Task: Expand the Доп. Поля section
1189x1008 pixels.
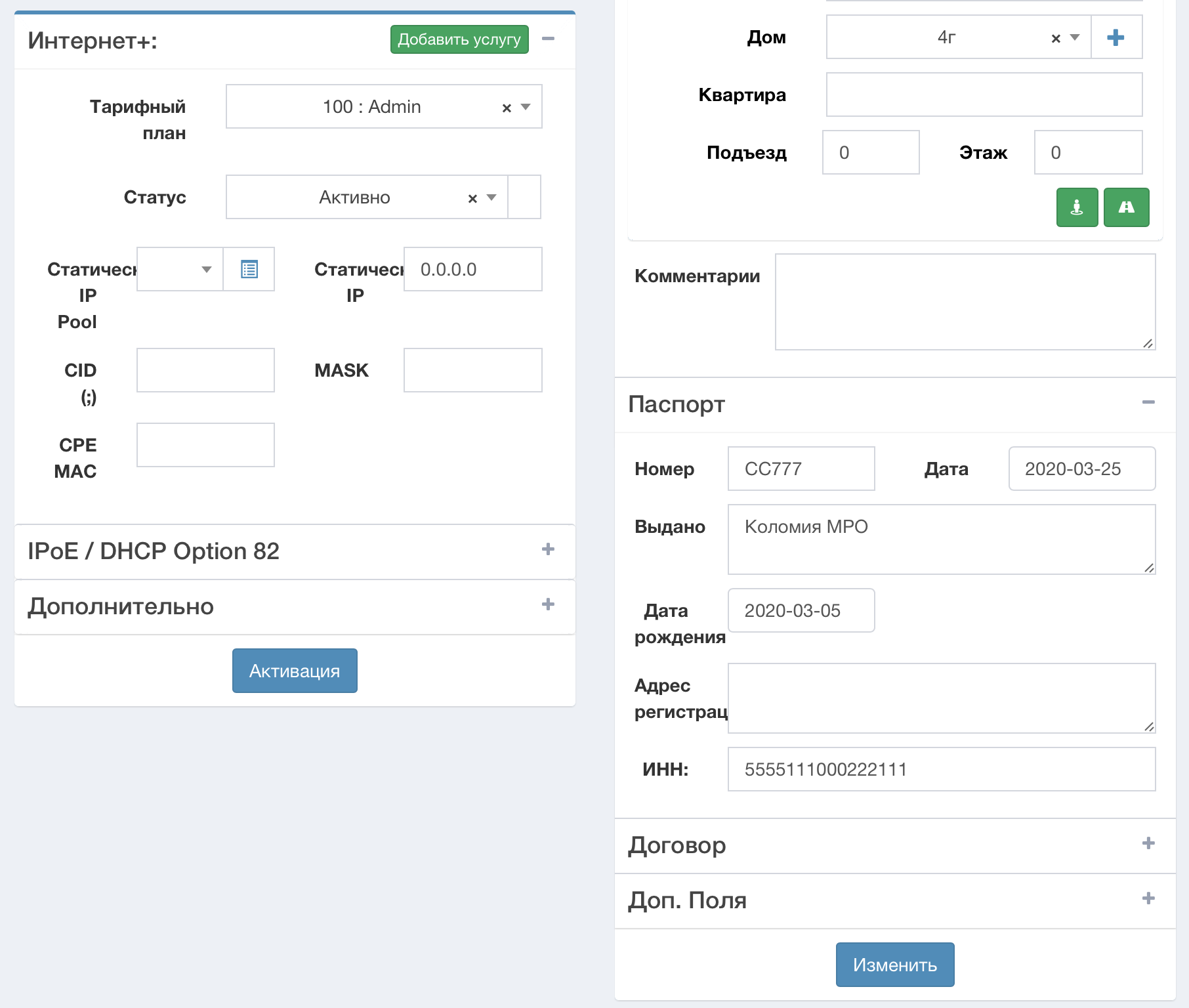Action: pos(1148,898)
